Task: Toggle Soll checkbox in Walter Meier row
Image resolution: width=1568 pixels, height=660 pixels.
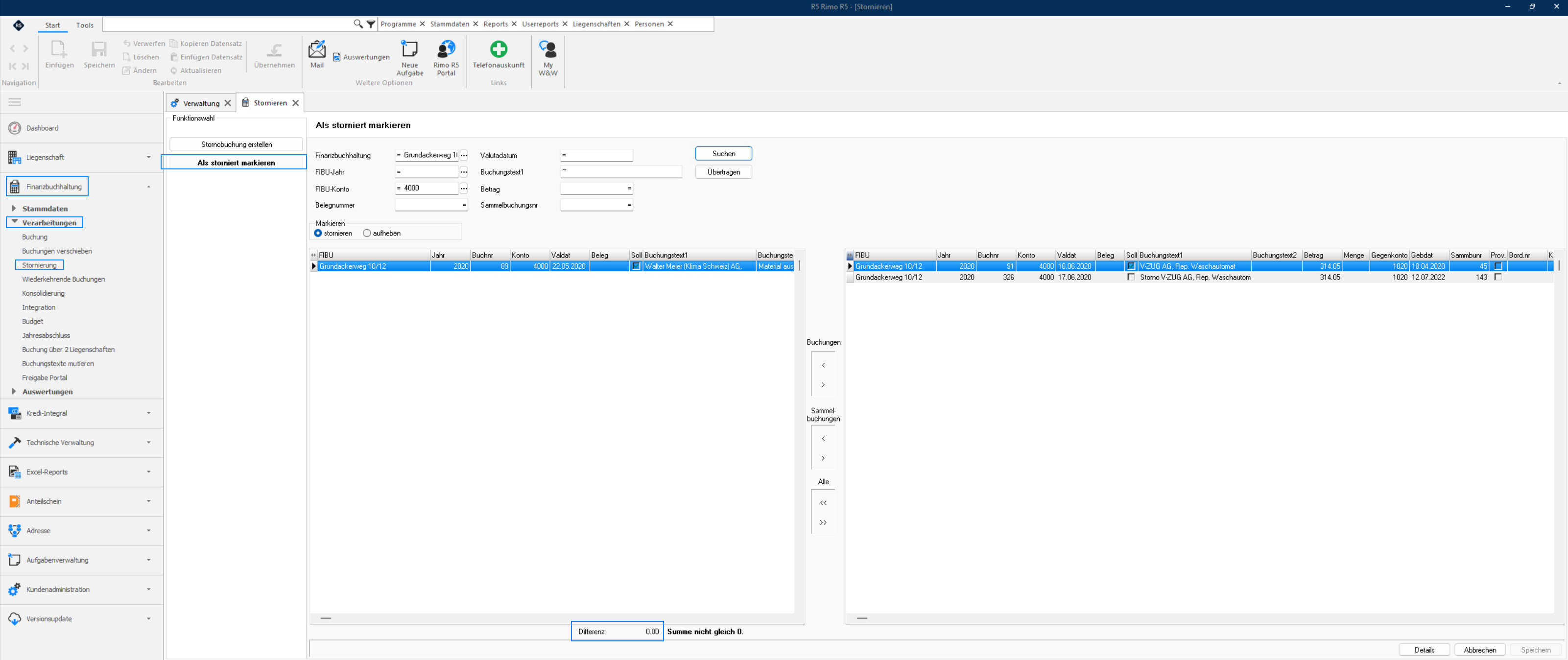Action: pos(636,266)
